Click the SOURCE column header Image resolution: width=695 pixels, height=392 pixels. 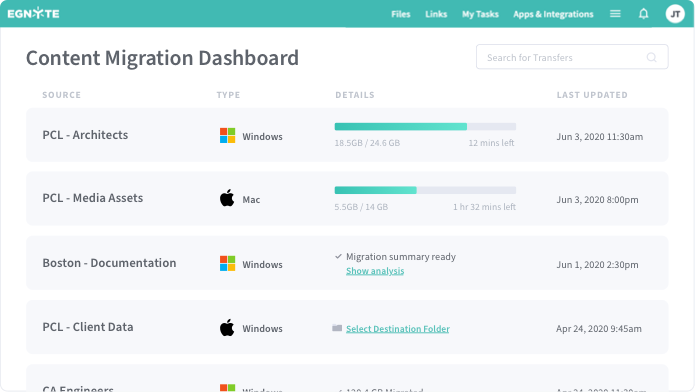62,95
